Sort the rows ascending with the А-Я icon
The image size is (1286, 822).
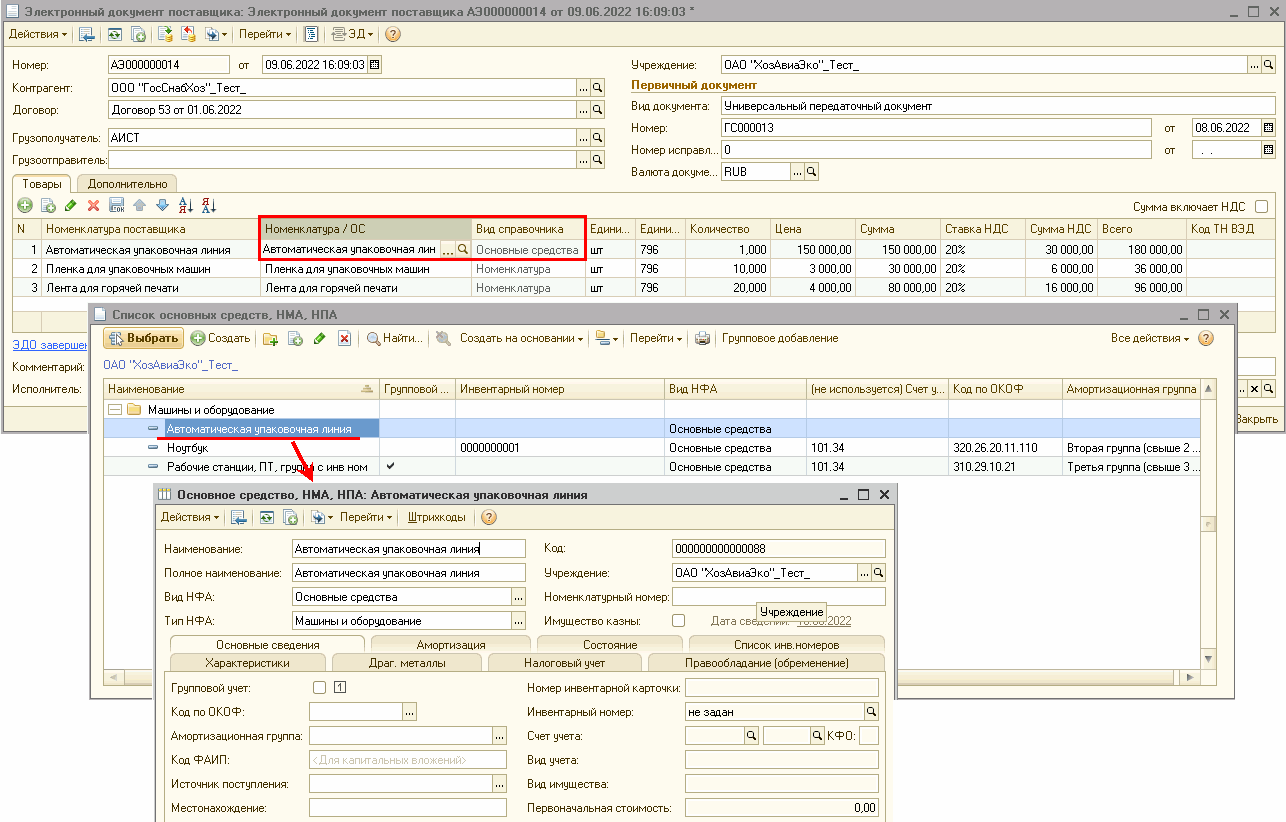186,205
